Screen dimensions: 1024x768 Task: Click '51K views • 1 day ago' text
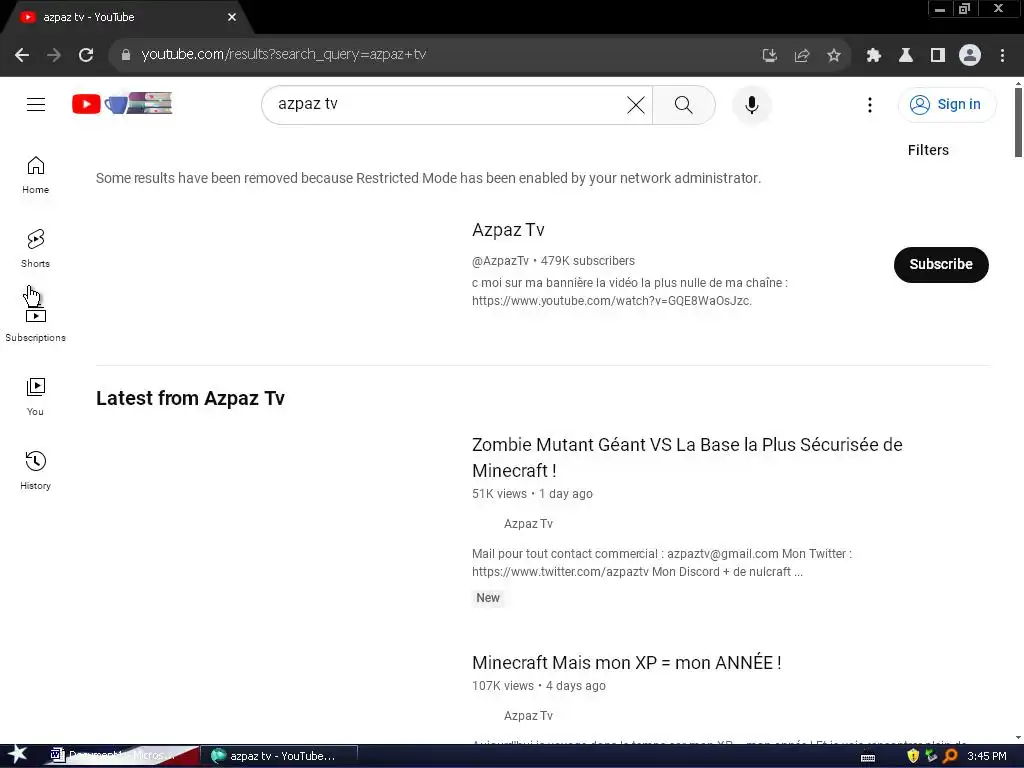click(532, 494)
